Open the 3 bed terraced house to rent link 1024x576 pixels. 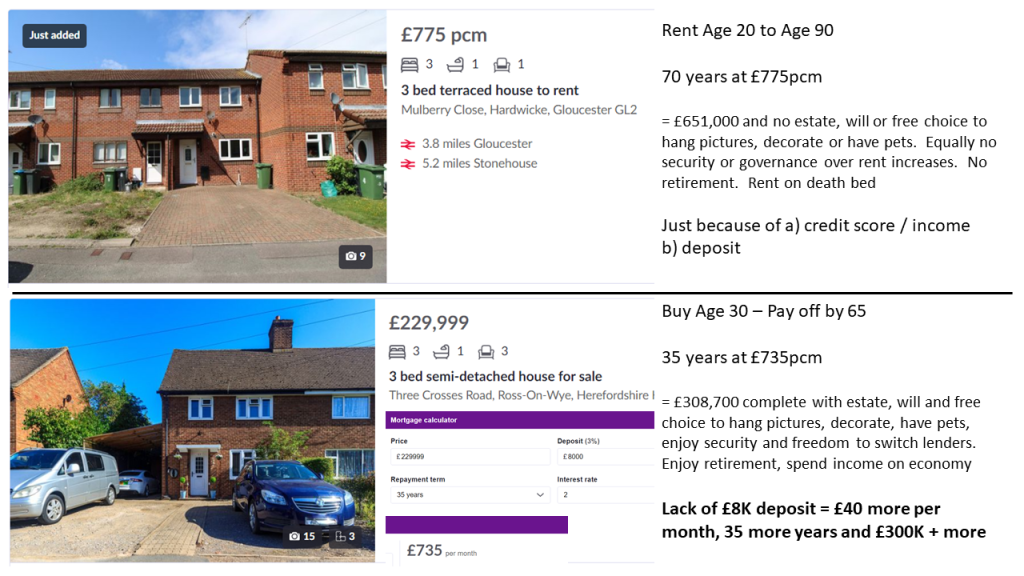(490, 91)
